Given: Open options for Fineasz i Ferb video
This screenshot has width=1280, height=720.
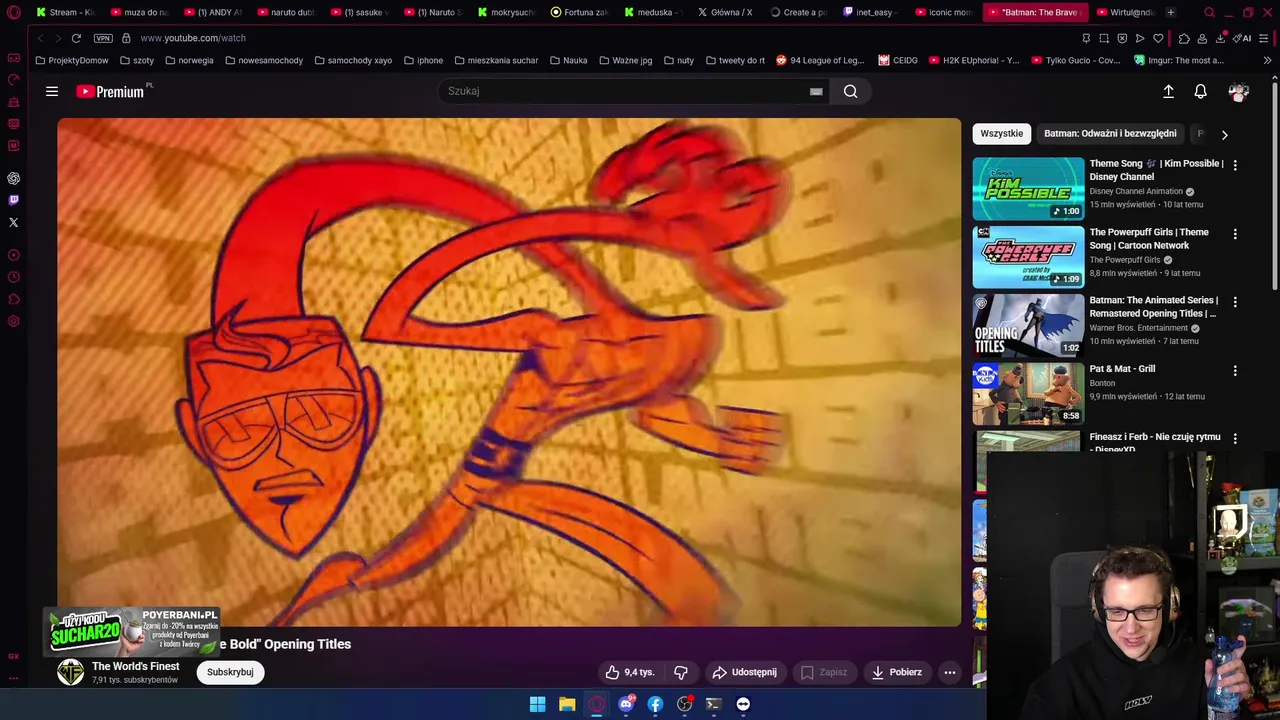Looking at the screenshot, I should (x=1235, y=438).
